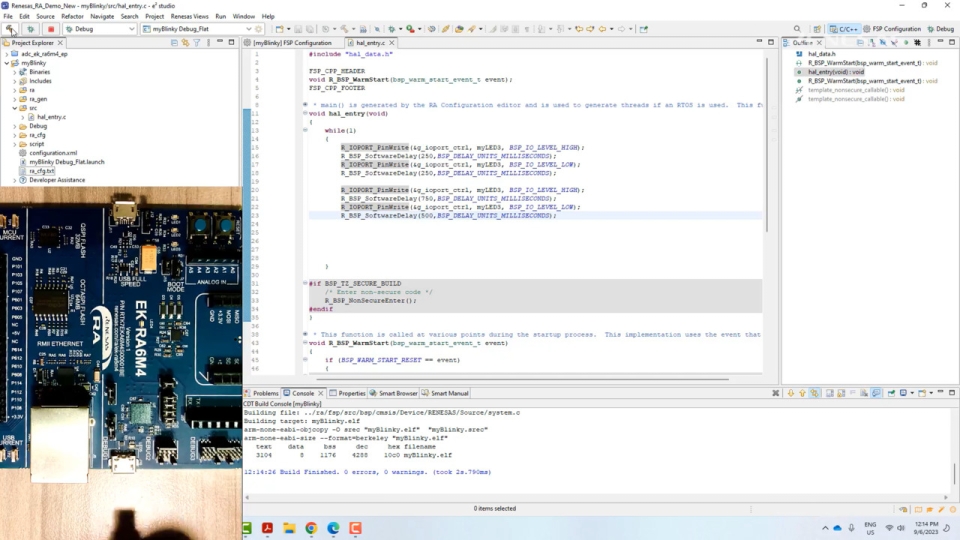Open the Refactor menu

tap(72, 17)
